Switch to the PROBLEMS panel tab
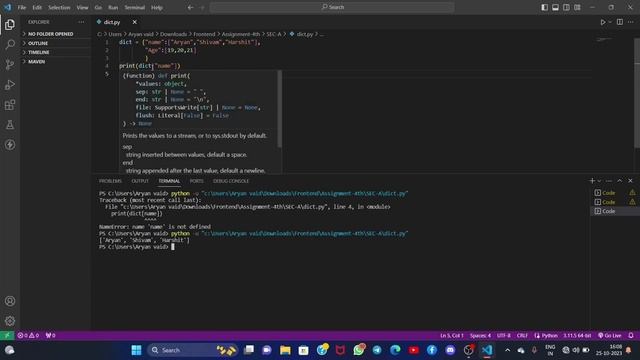 (110, 181)
